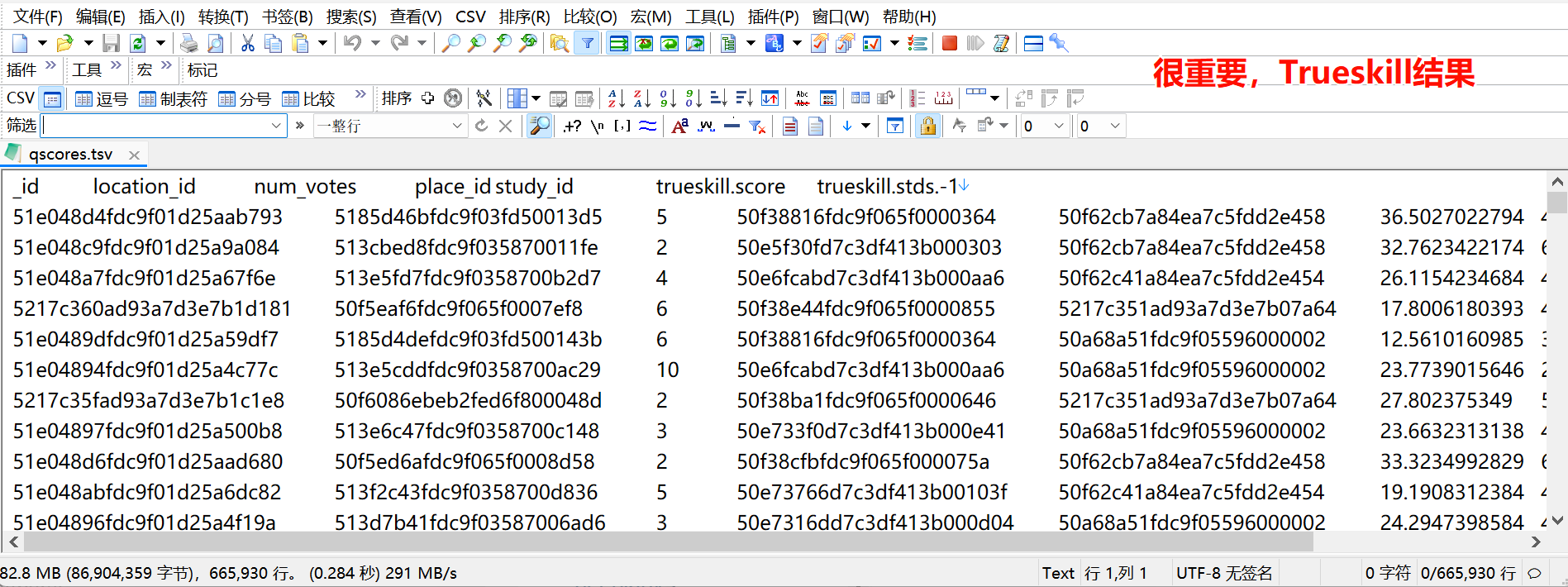Click inside the 筛选 filter input field

(157, 126)
